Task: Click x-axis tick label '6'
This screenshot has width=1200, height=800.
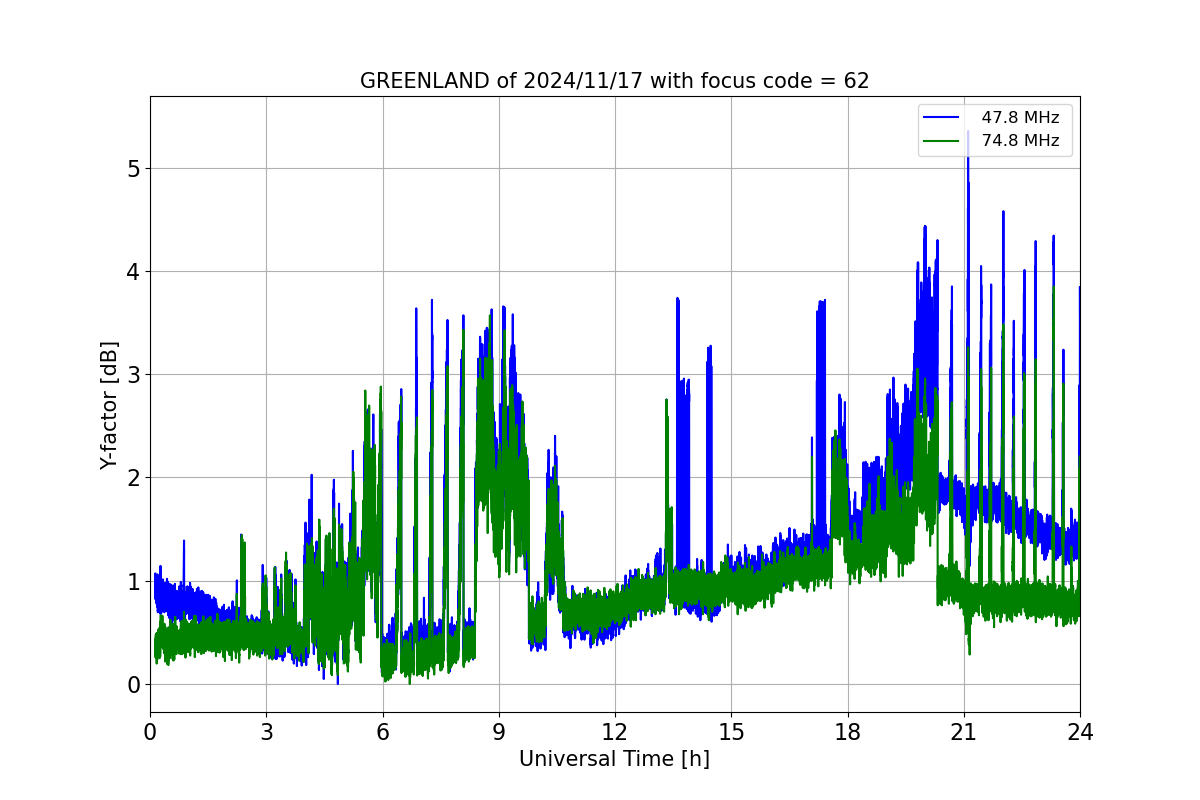Action: tap(382, 731)
